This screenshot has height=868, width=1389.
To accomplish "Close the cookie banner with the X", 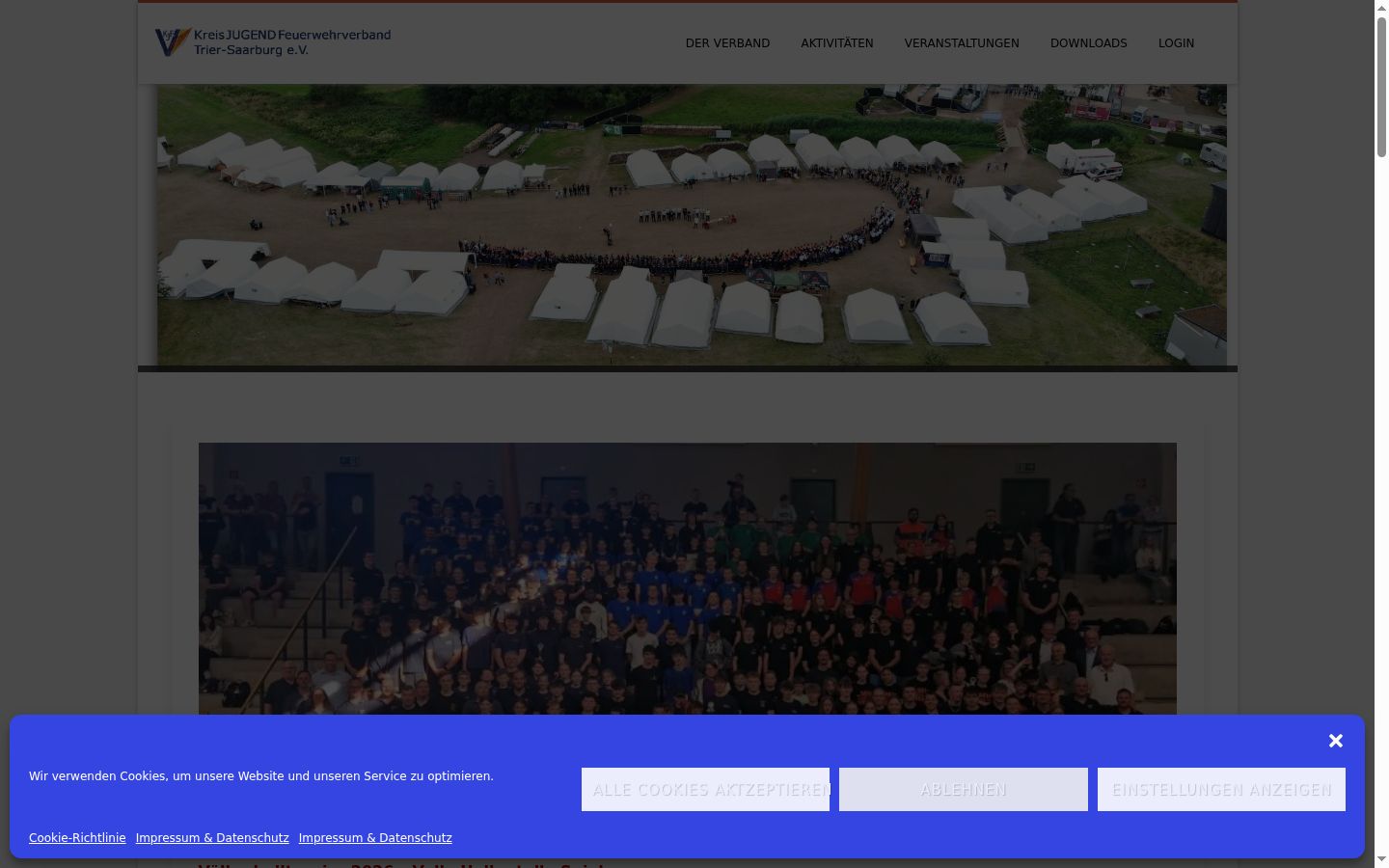I will (1336, 741).
